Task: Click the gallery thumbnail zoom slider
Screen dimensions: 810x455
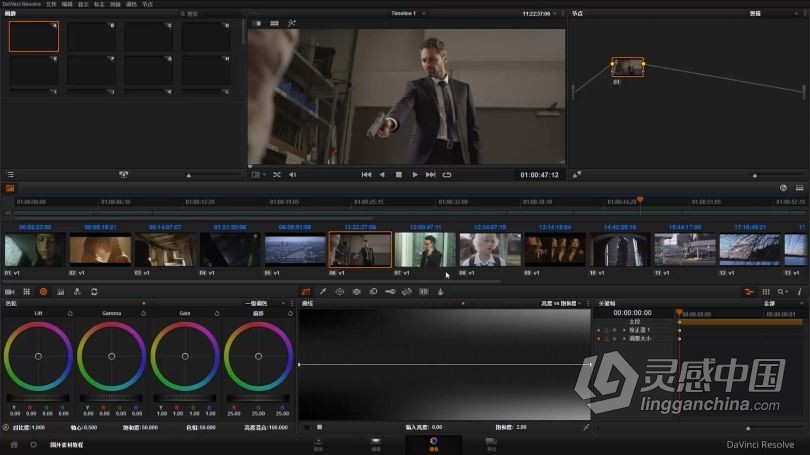Action: (x=213, y=176)
